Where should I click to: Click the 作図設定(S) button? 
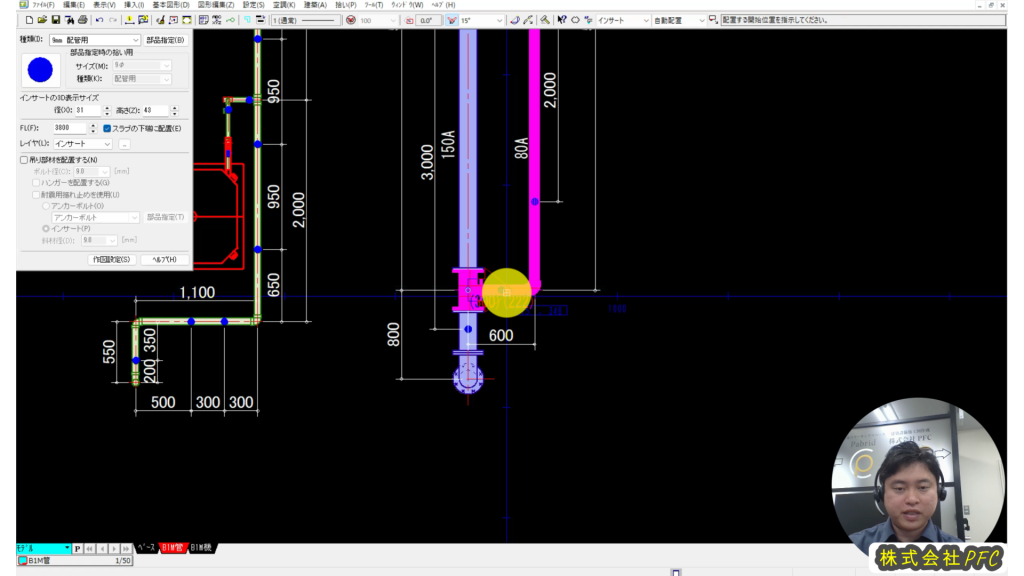point(111,259)
